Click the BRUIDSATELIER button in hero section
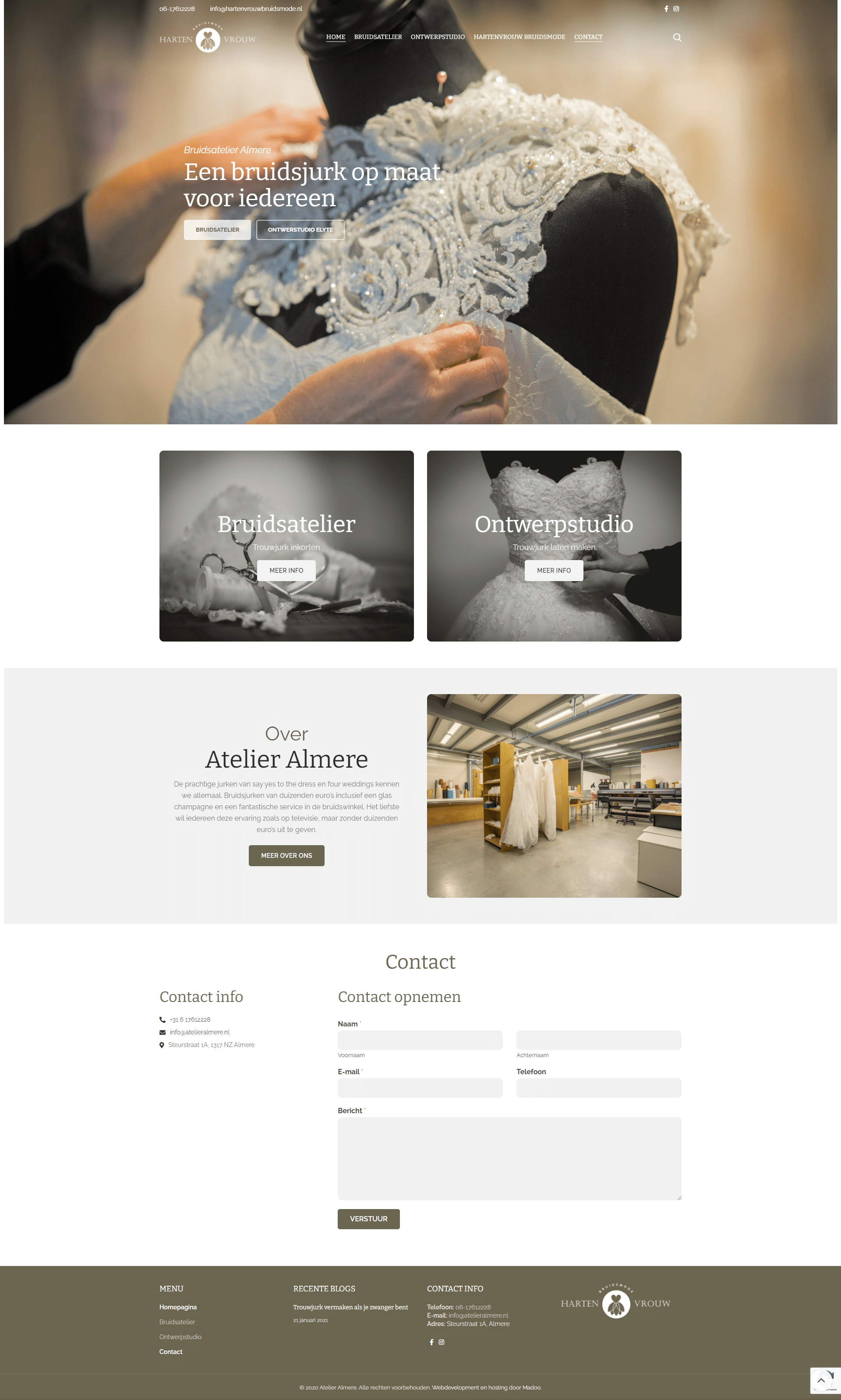The image size is (841, 1400). point(216,230)
